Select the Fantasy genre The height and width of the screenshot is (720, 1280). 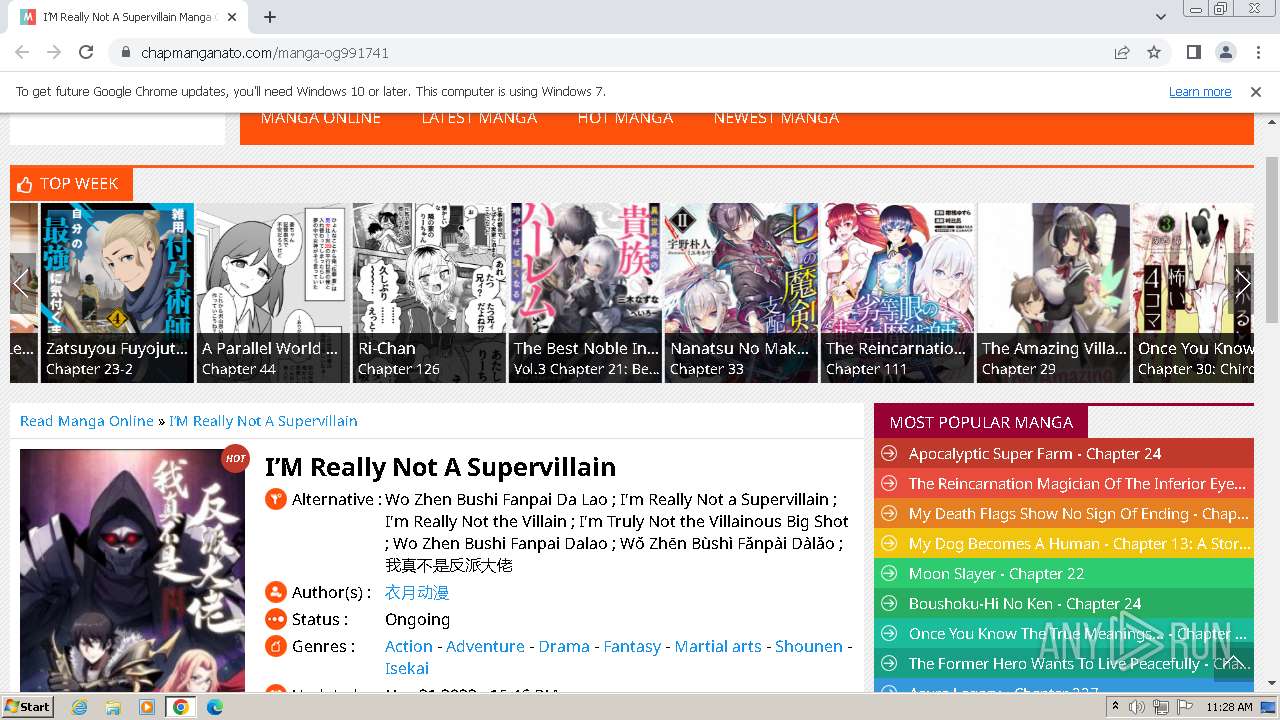632,647
